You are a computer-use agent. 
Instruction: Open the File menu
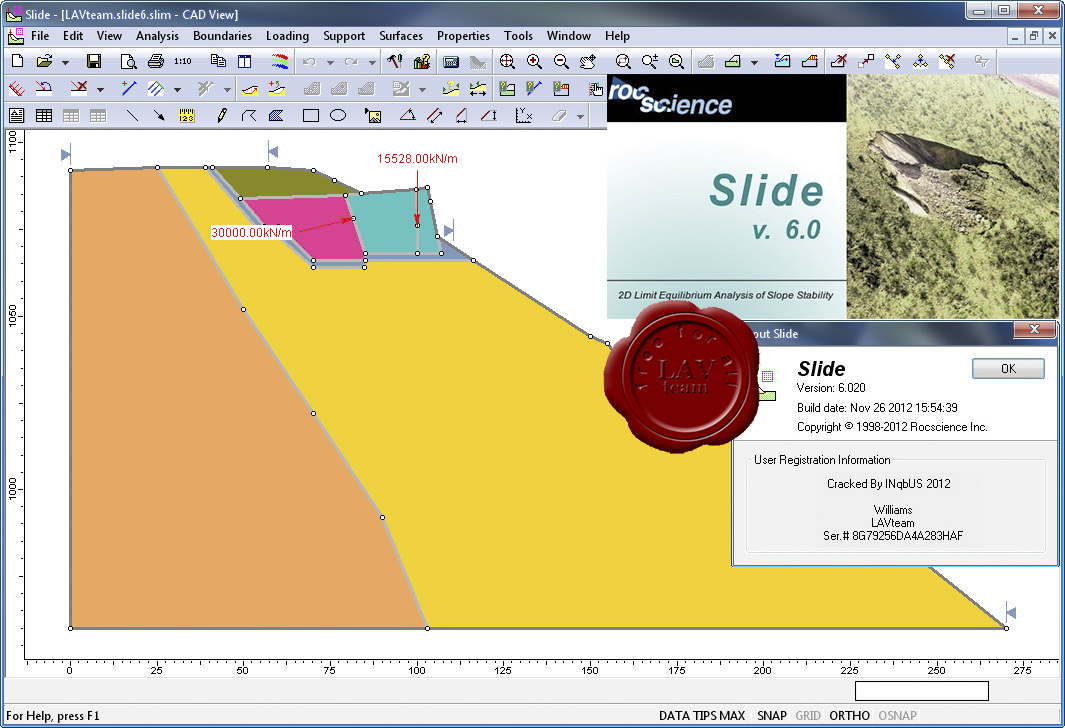click(x=40, y=36)
